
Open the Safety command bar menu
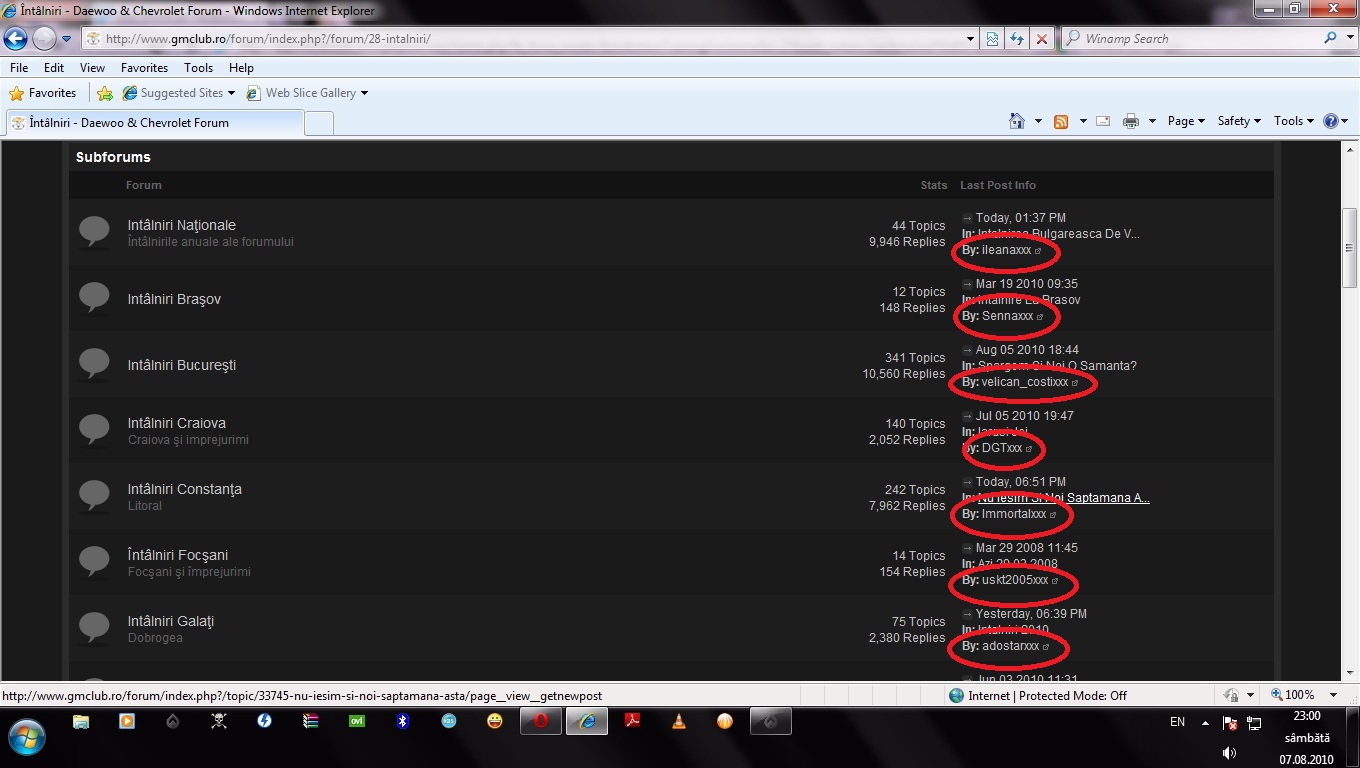pyautogui.click(x=1239, y=121)
